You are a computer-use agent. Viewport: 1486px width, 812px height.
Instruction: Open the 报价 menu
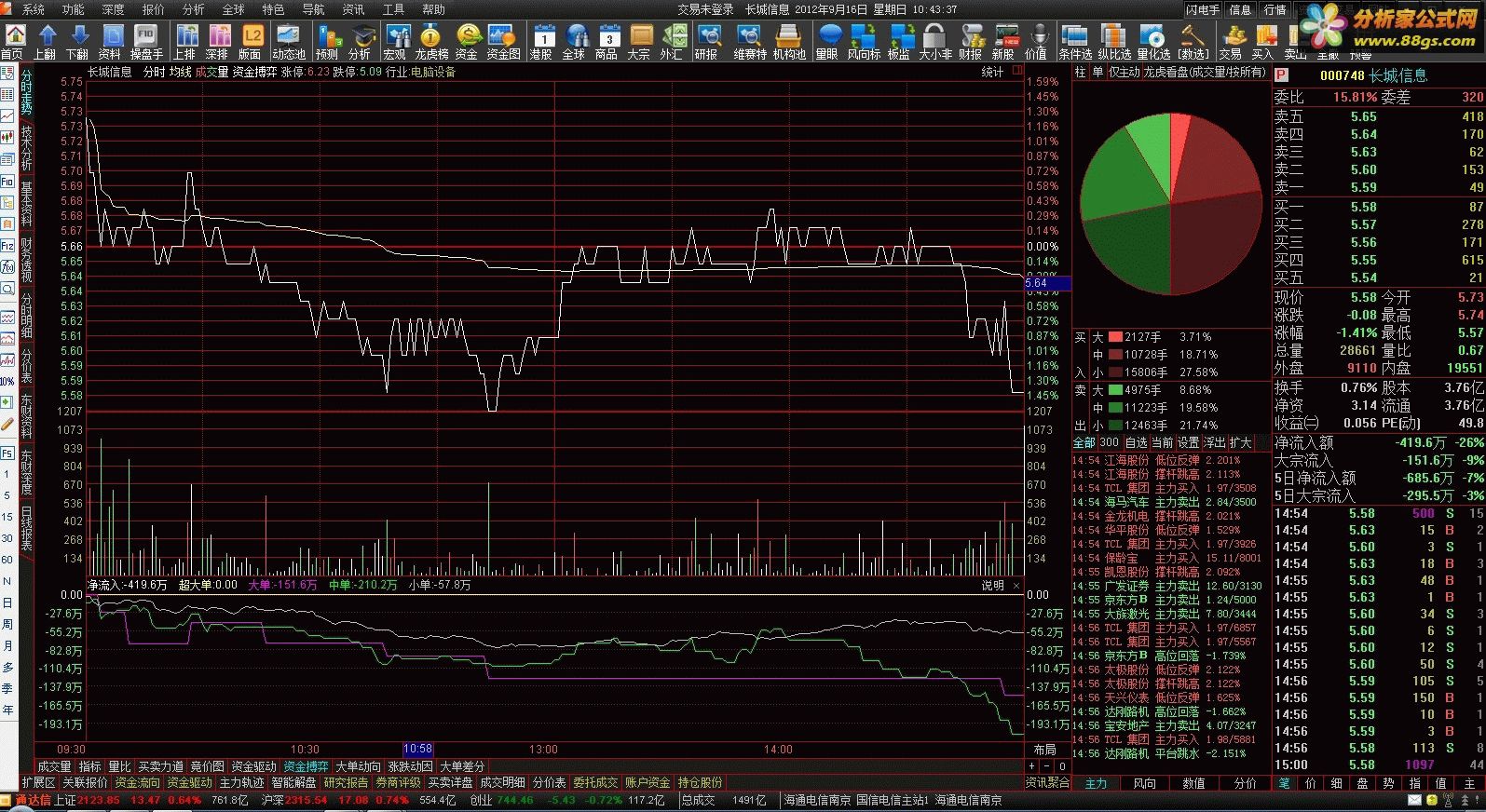(154, 9)
